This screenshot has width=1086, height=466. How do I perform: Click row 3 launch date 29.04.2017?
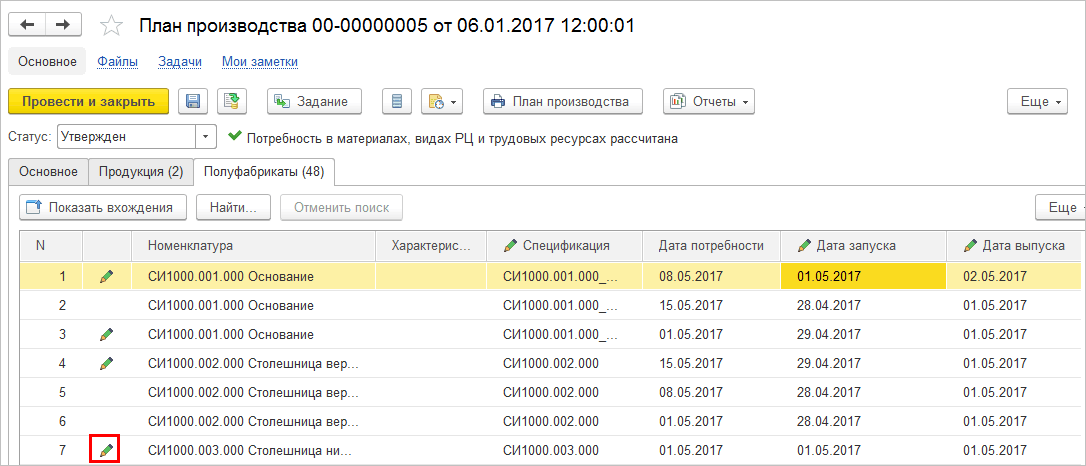point(864,334)
